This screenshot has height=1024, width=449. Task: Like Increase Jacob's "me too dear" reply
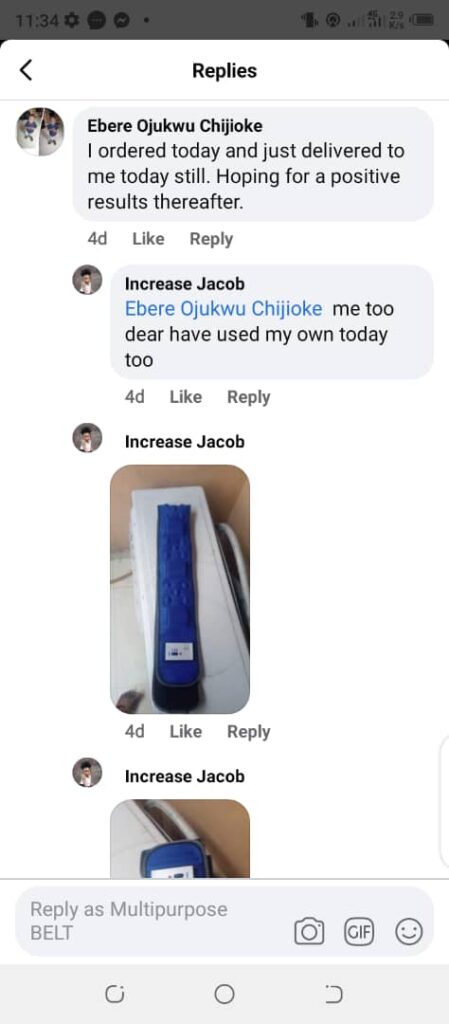(x=185, y=396)
